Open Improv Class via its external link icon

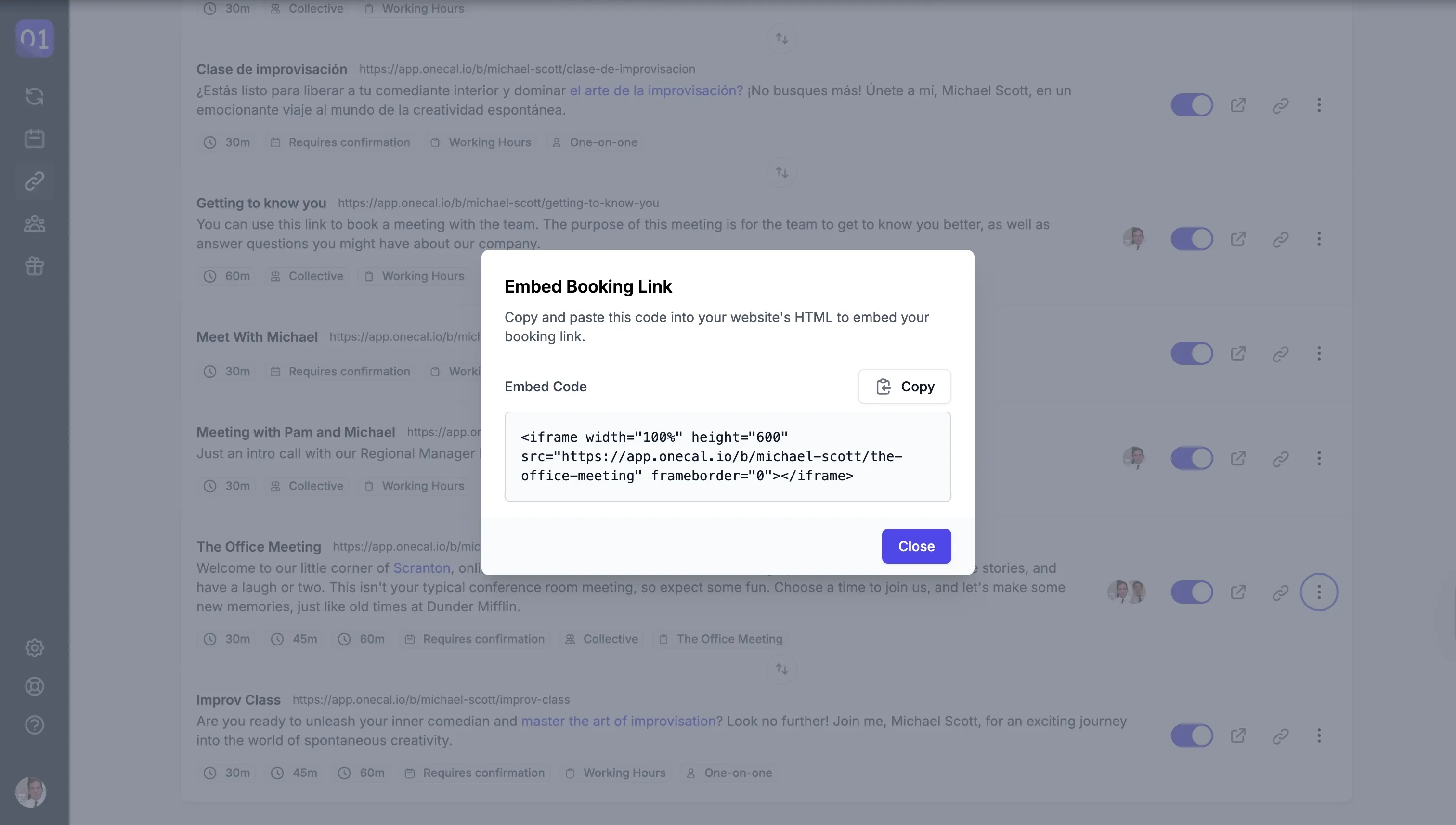coord(1238,735)
